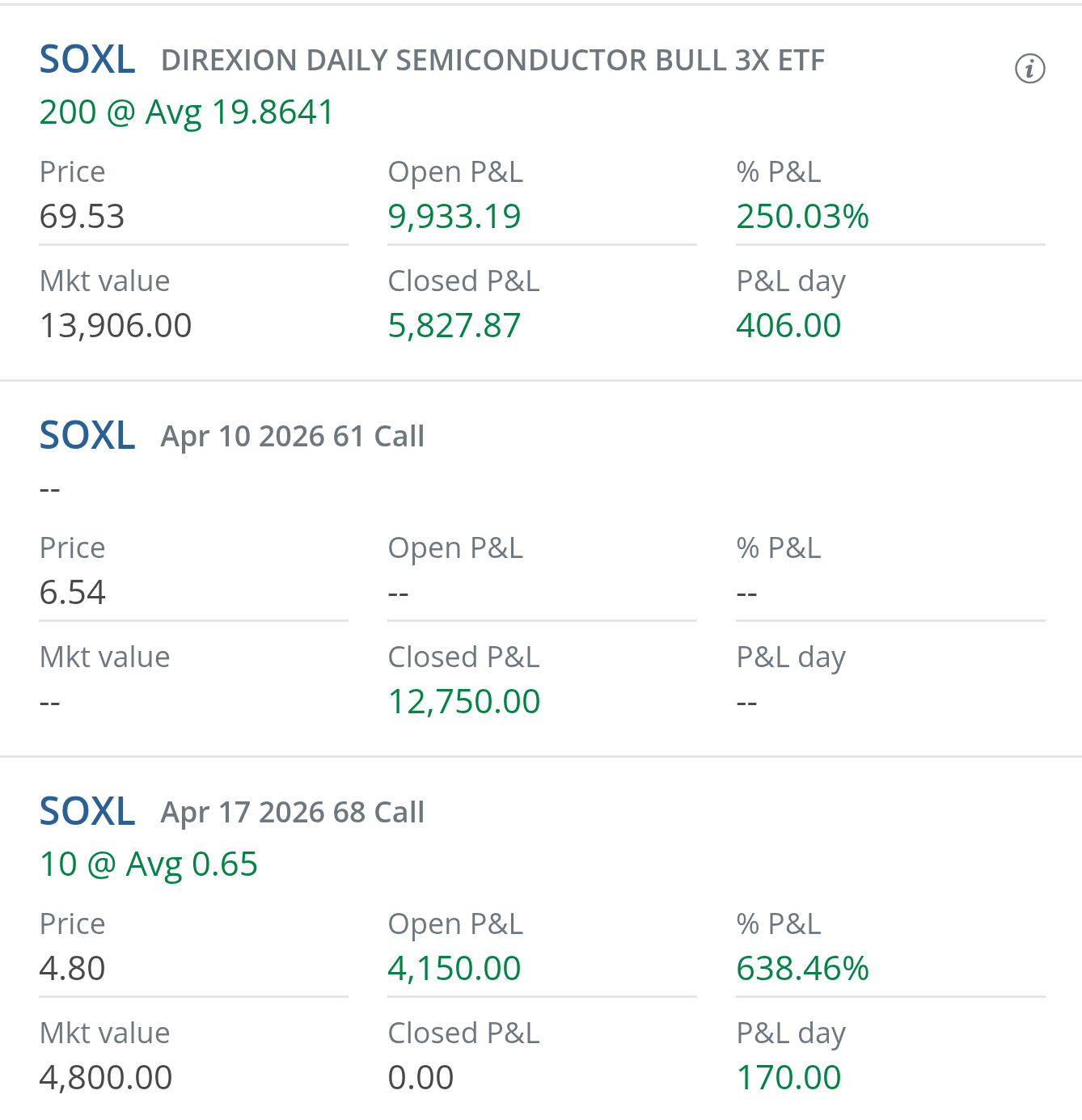Select the '200 @ Avg 19.8641' position line

(187, 112)
